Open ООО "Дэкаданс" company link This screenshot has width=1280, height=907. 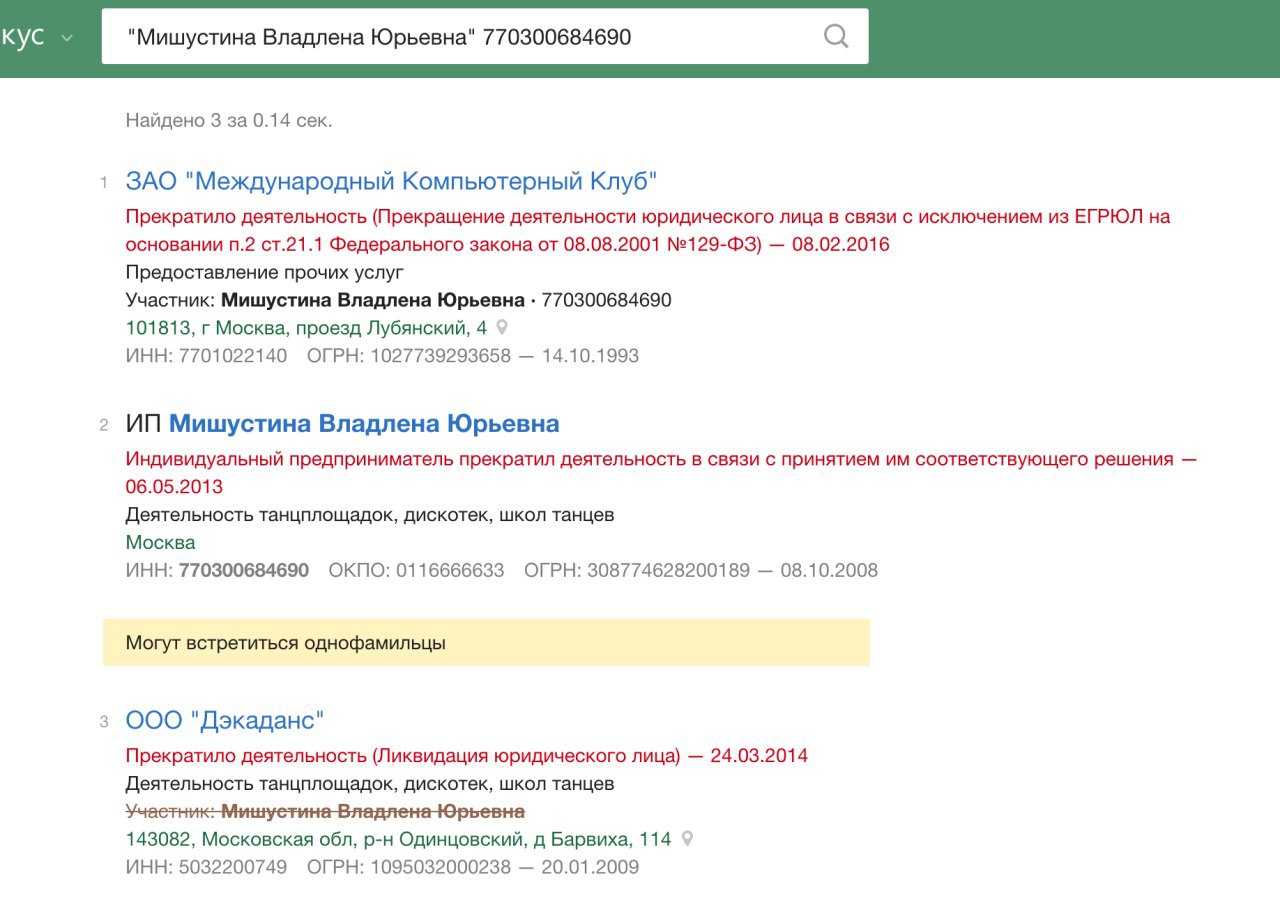tap(225, 720)
